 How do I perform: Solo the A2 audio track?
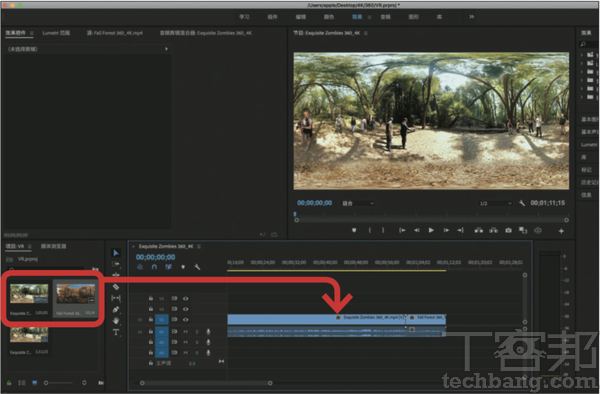pyautogui.click(x=197, y=342)
